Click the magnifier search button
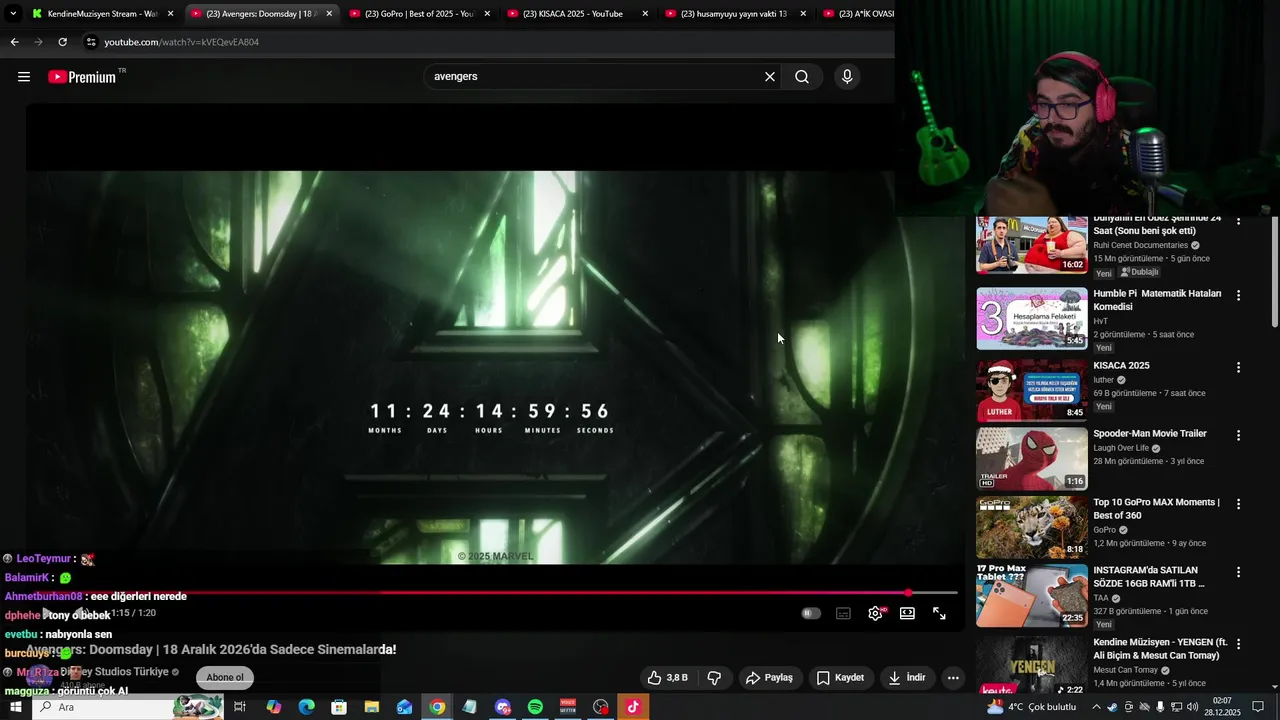The image size is (1280, 720). coord(802,77)
